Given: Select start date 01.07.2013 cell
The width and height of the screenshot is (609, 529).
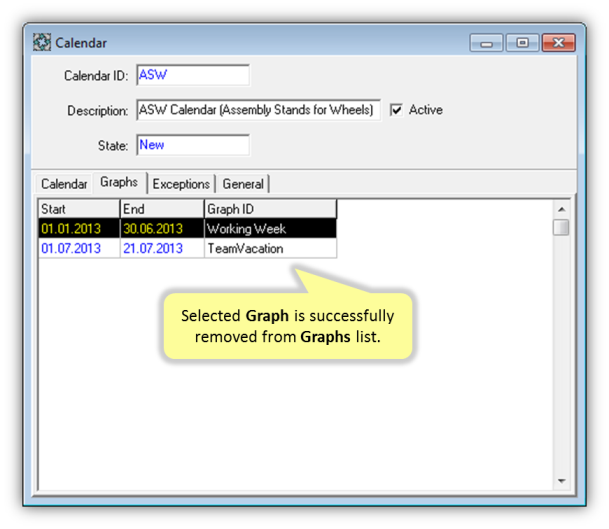Looking at the screenshot, I should point(79,248).
